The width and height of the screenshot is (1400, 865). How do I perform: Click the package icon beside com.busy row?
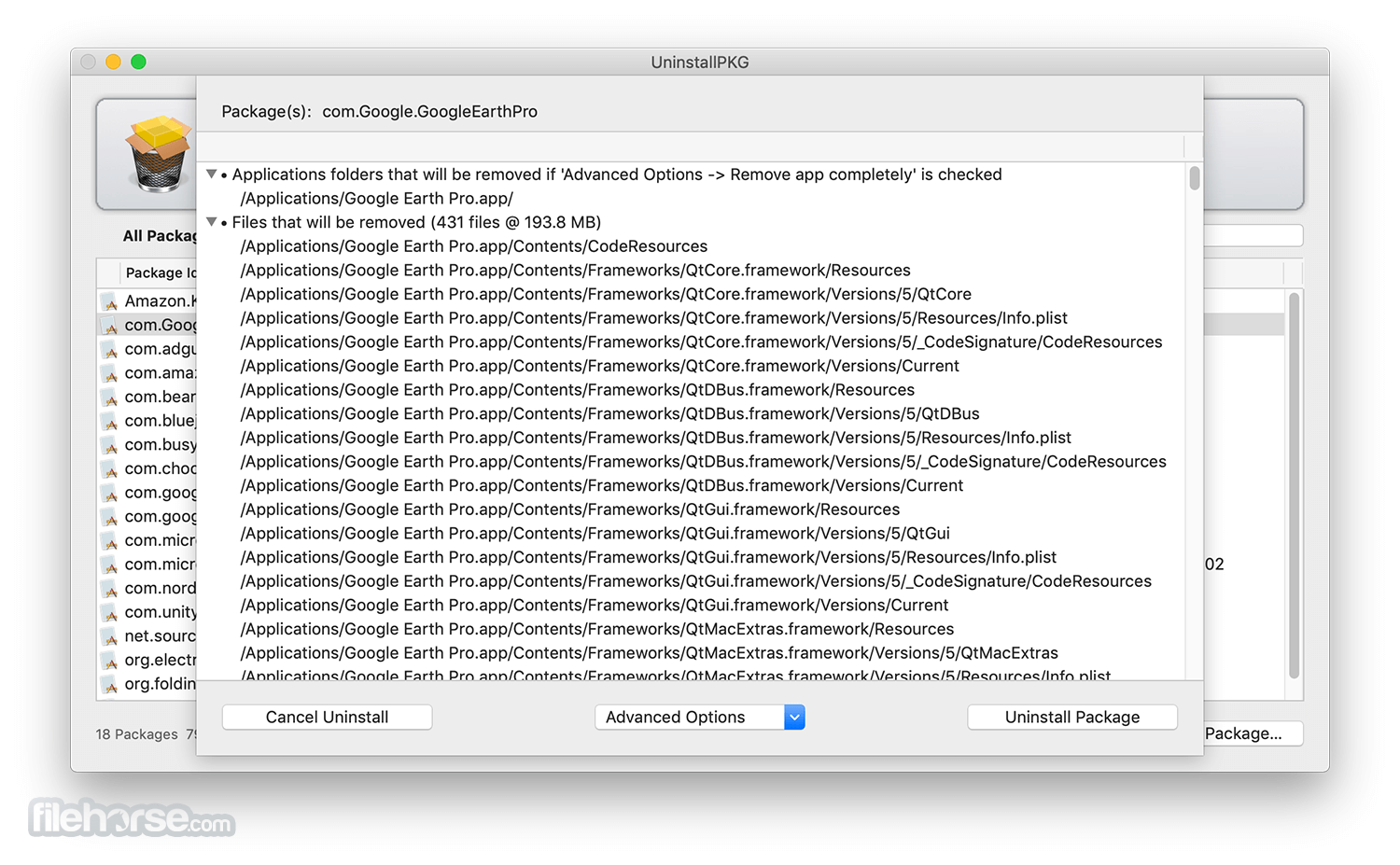click(x=110, y=445)
